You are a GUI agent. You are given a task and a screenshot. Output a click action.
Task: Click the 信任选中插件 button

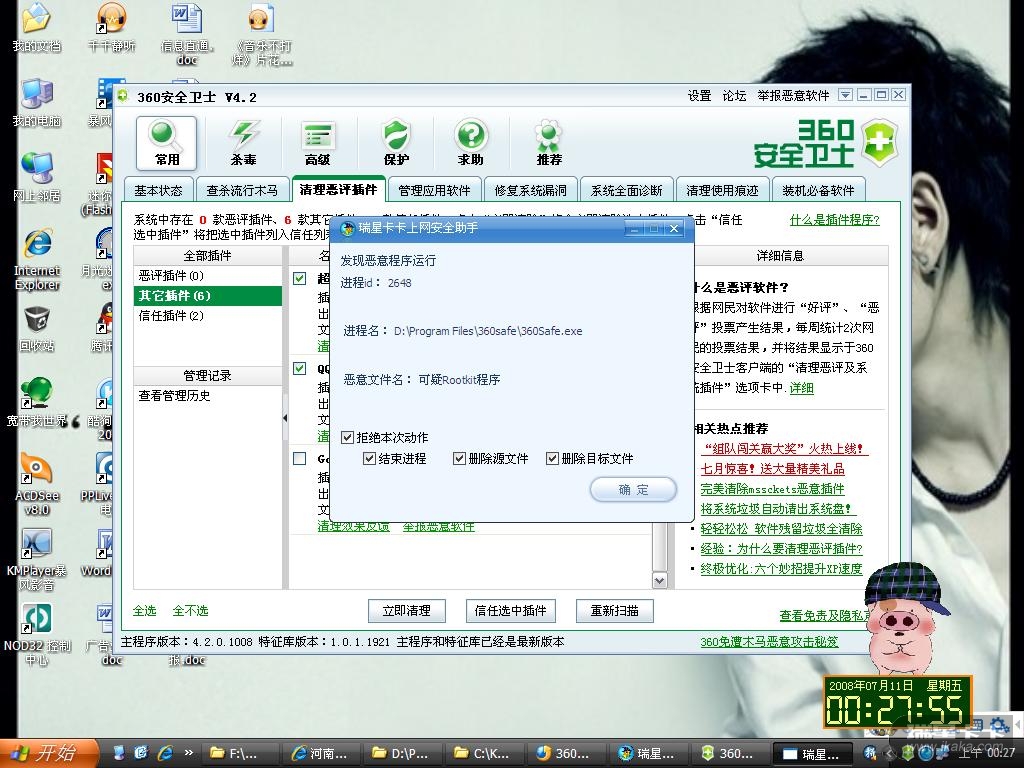(x=510, y=611)
